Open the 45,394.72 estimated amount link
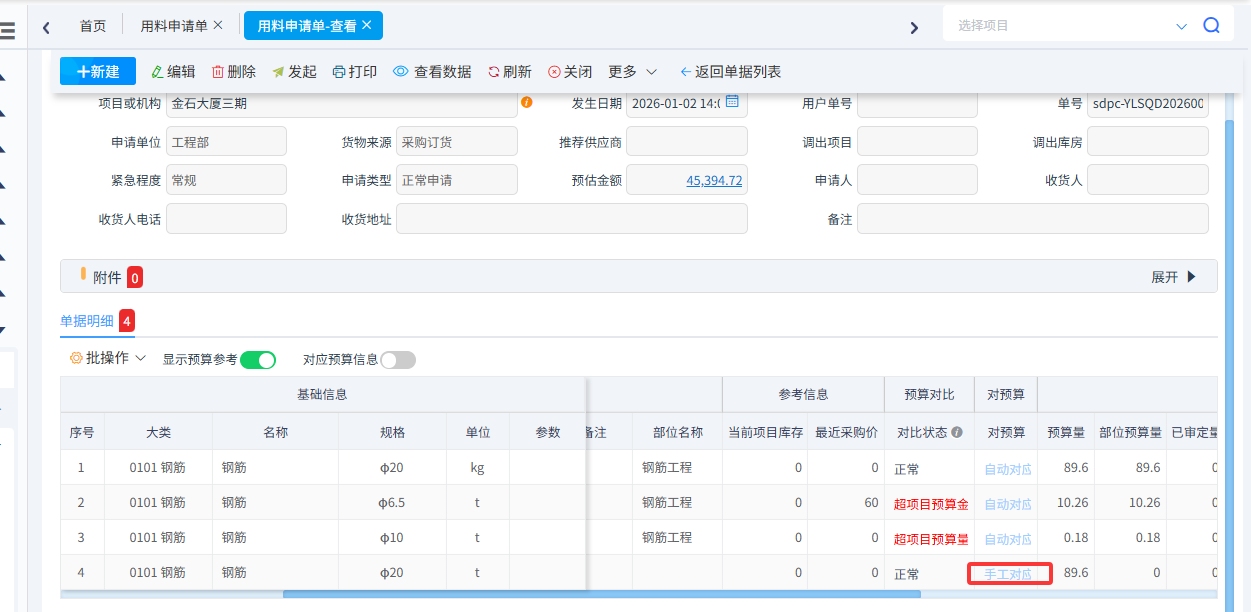Image resolution: width=1251 pixels, height=612 pixels. click(x=714, y=181)
